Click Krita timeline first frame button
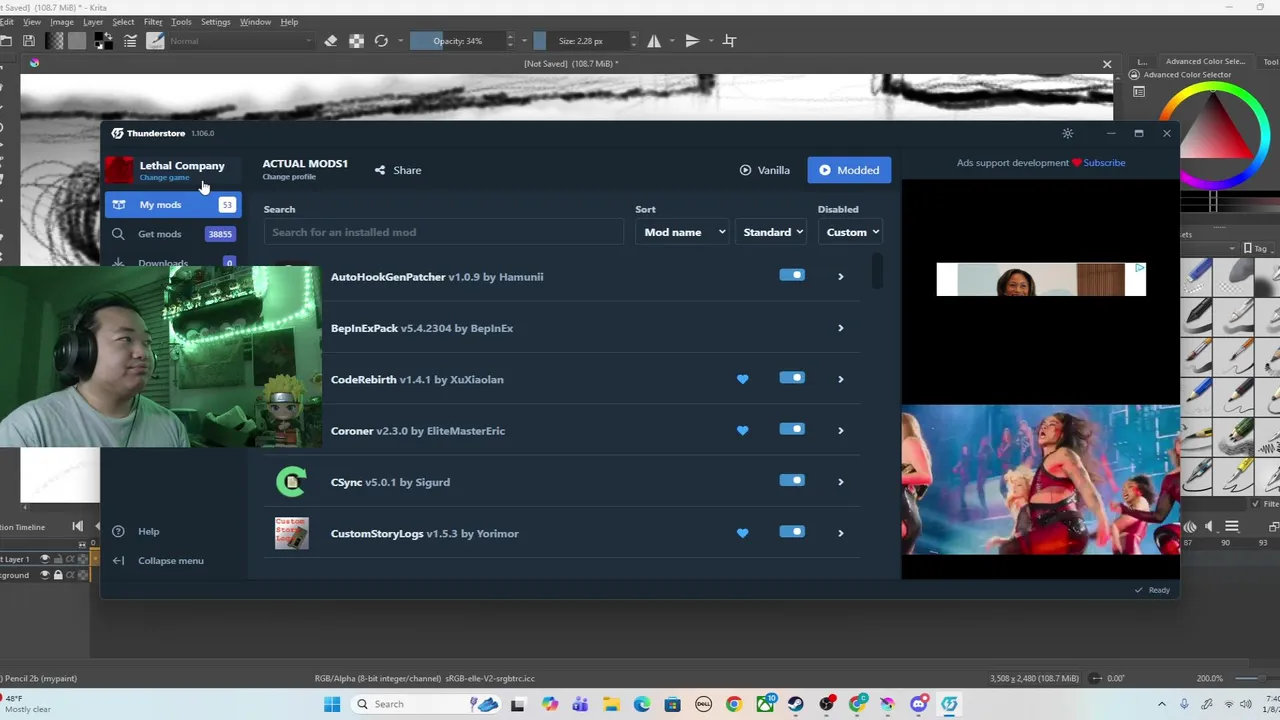Viewport: 1280px width, 720px height. 78,526
